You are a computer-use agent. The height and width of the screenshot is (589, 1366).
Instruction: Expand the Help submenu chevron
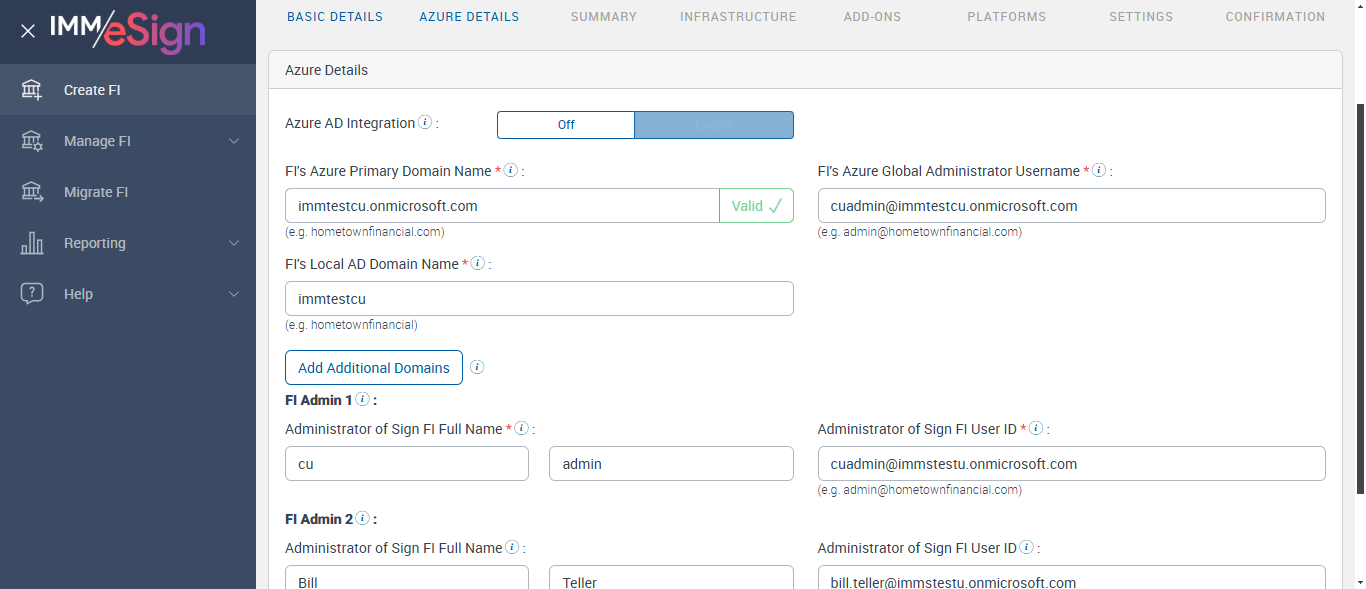tap(234, 294)
